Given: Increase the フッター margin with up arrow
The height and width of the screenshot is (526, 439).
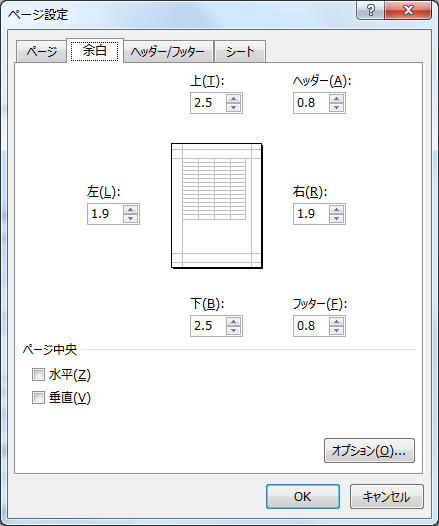Looking at the screenshot, I should [336, 322].
